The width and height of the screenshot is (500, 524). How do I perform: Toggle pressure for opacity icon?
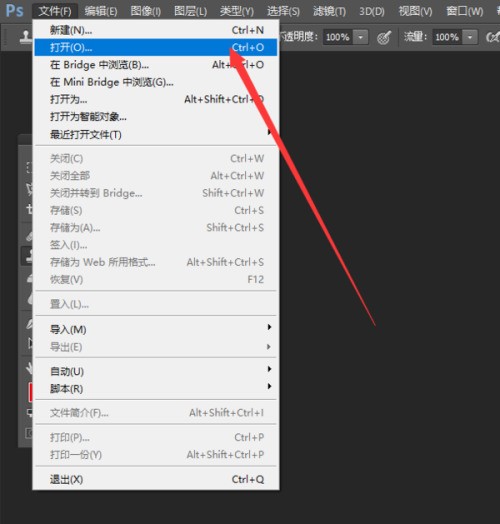(x=384, y=37)
